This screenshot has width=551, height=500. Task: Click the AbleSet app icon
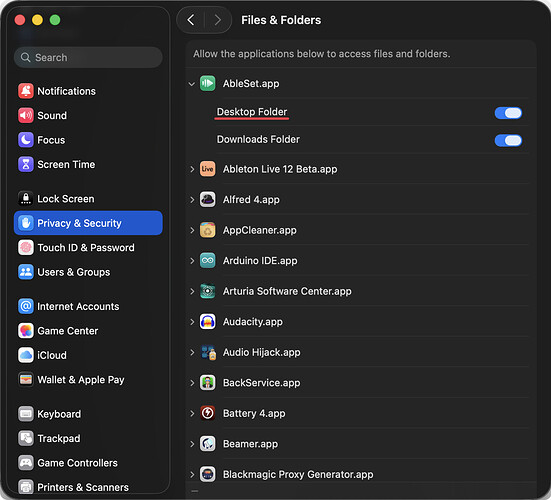tap(207, 84)
